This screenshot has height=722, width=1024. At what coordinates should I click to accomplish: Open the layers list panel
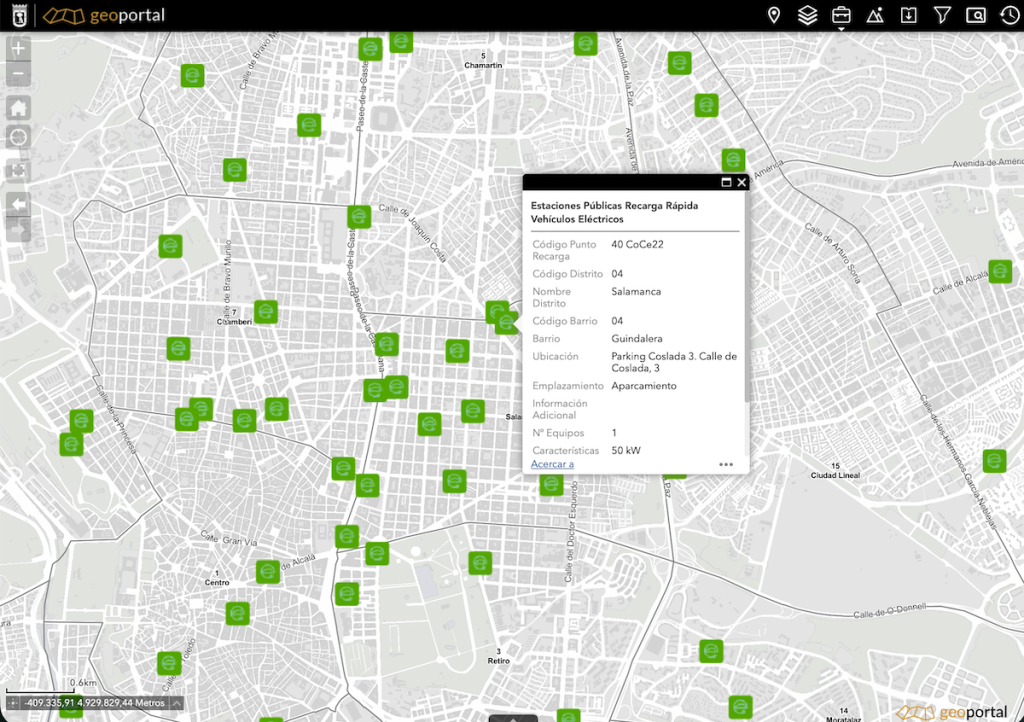pos(807,15)
